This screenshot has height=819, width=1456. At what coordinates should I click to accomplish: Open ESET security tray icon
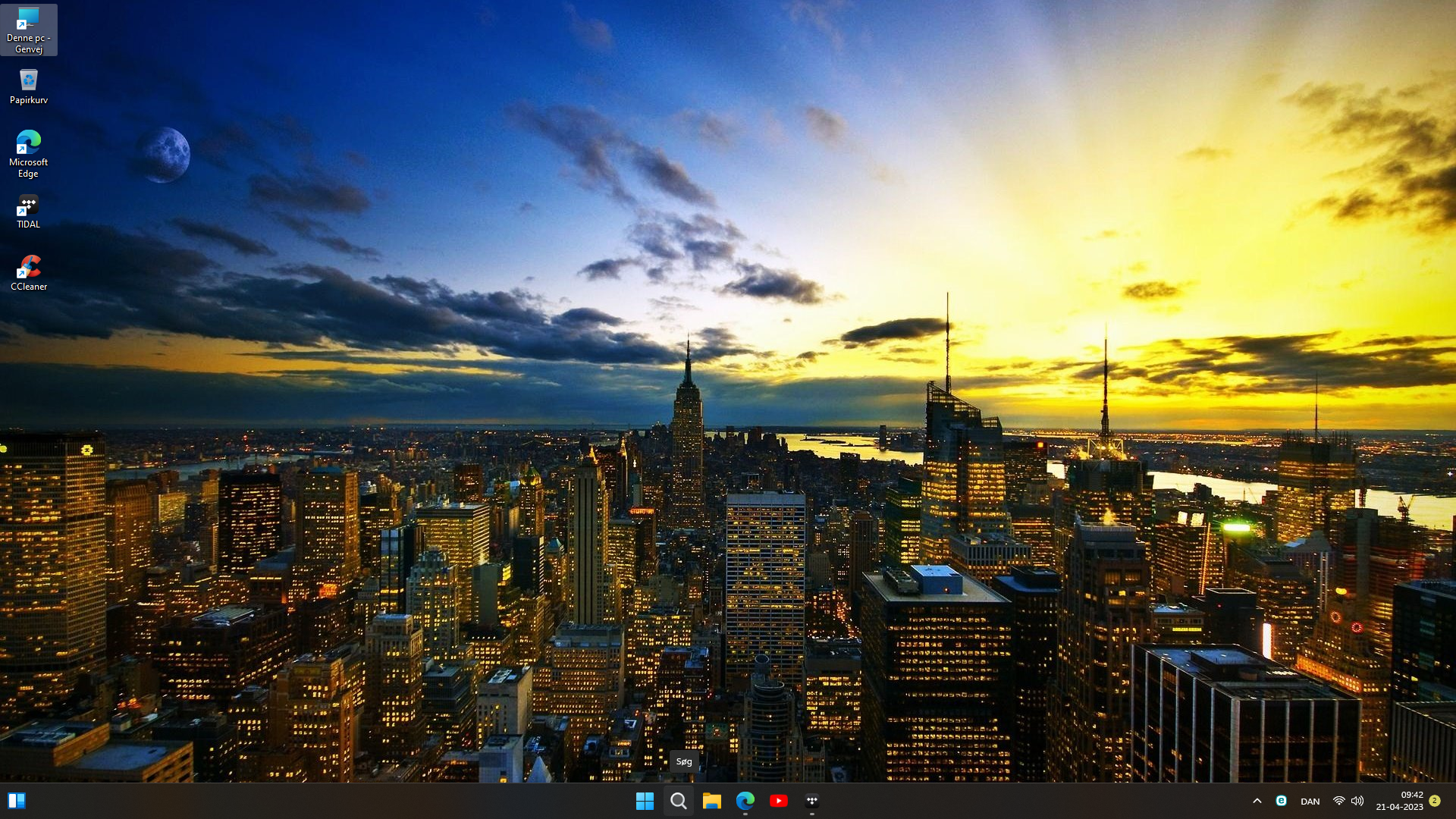click(x=1281, y=801)
